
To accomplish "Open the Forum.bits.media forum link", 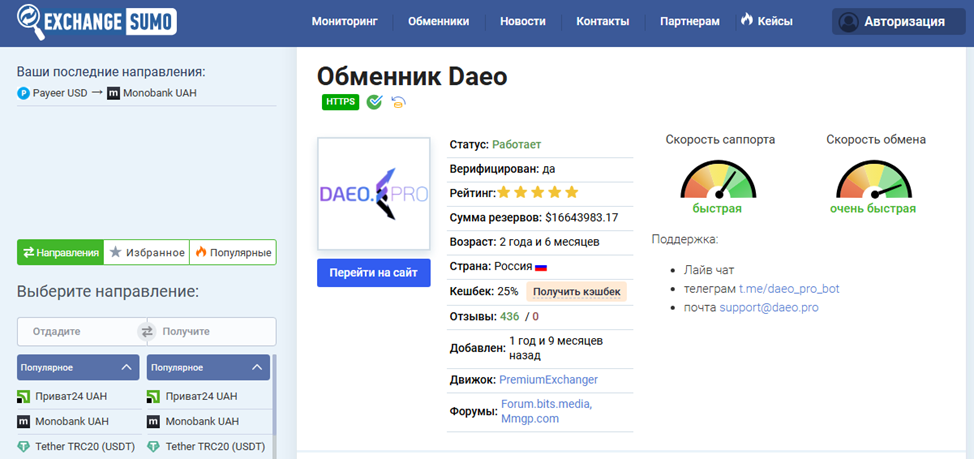I will click(547, 404).
